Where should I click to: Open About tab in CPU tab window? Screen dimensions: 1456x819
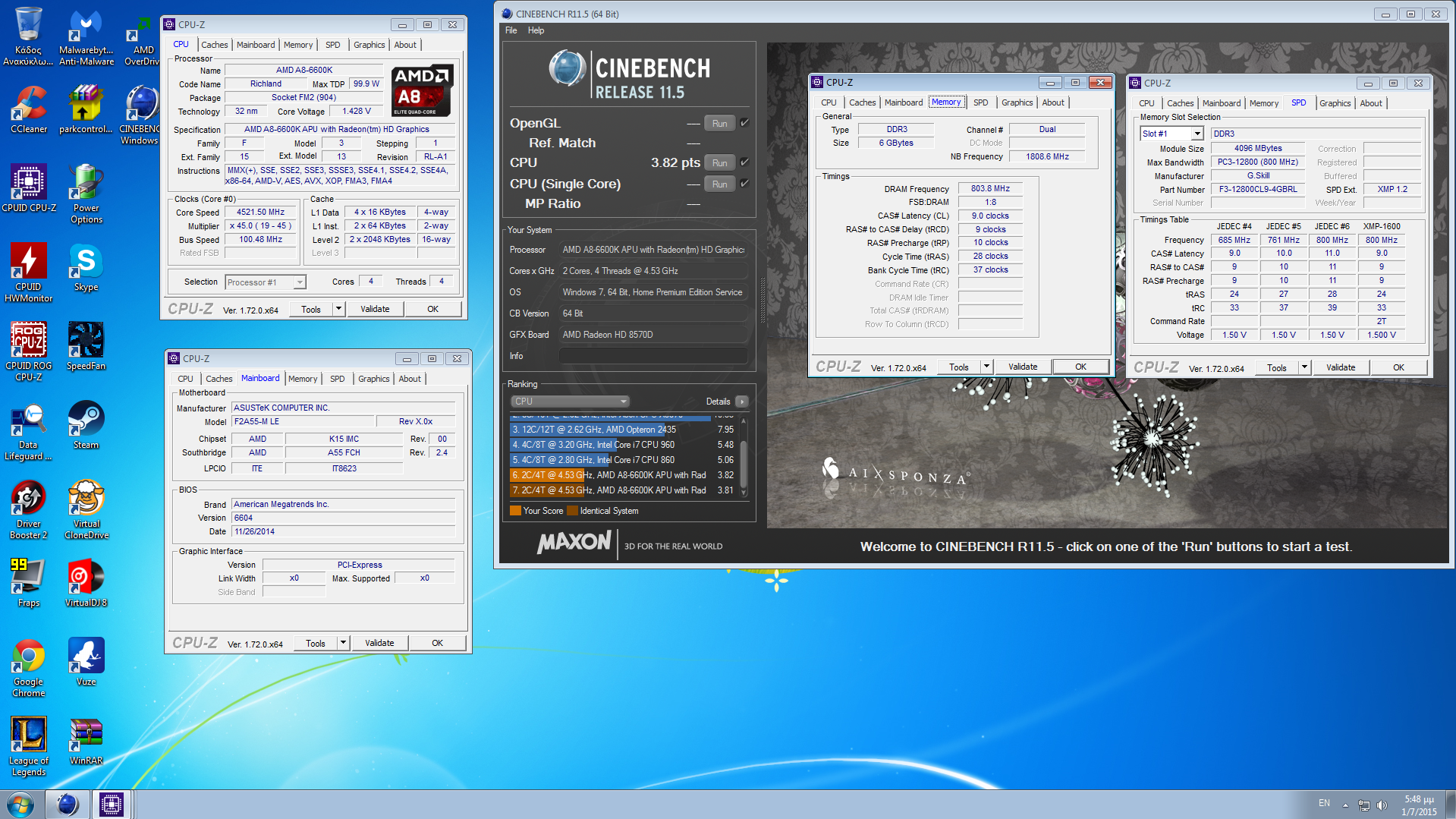tap(405, 45)
